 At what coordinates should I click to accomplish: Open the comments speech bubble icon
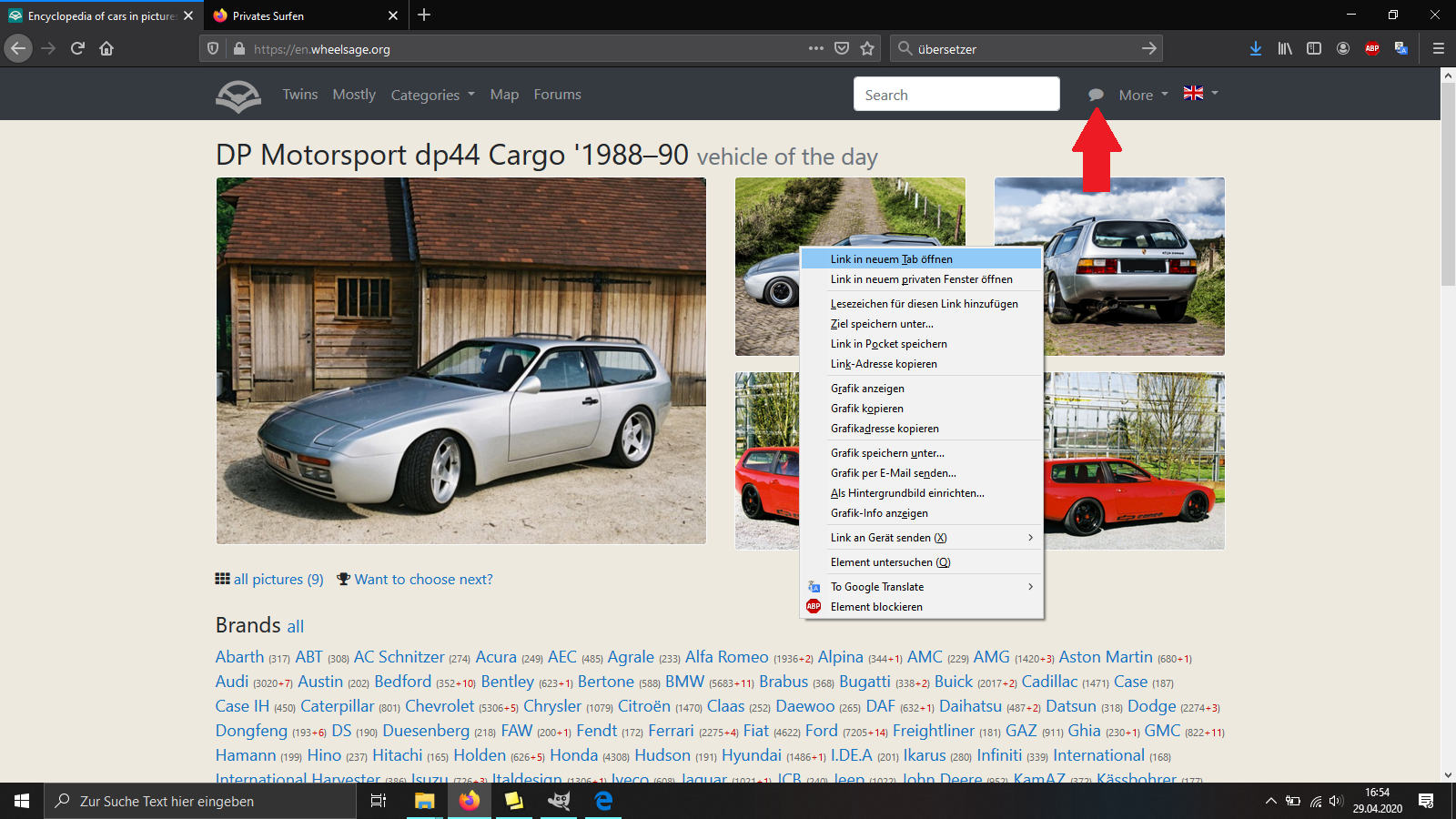point(1096,95)
